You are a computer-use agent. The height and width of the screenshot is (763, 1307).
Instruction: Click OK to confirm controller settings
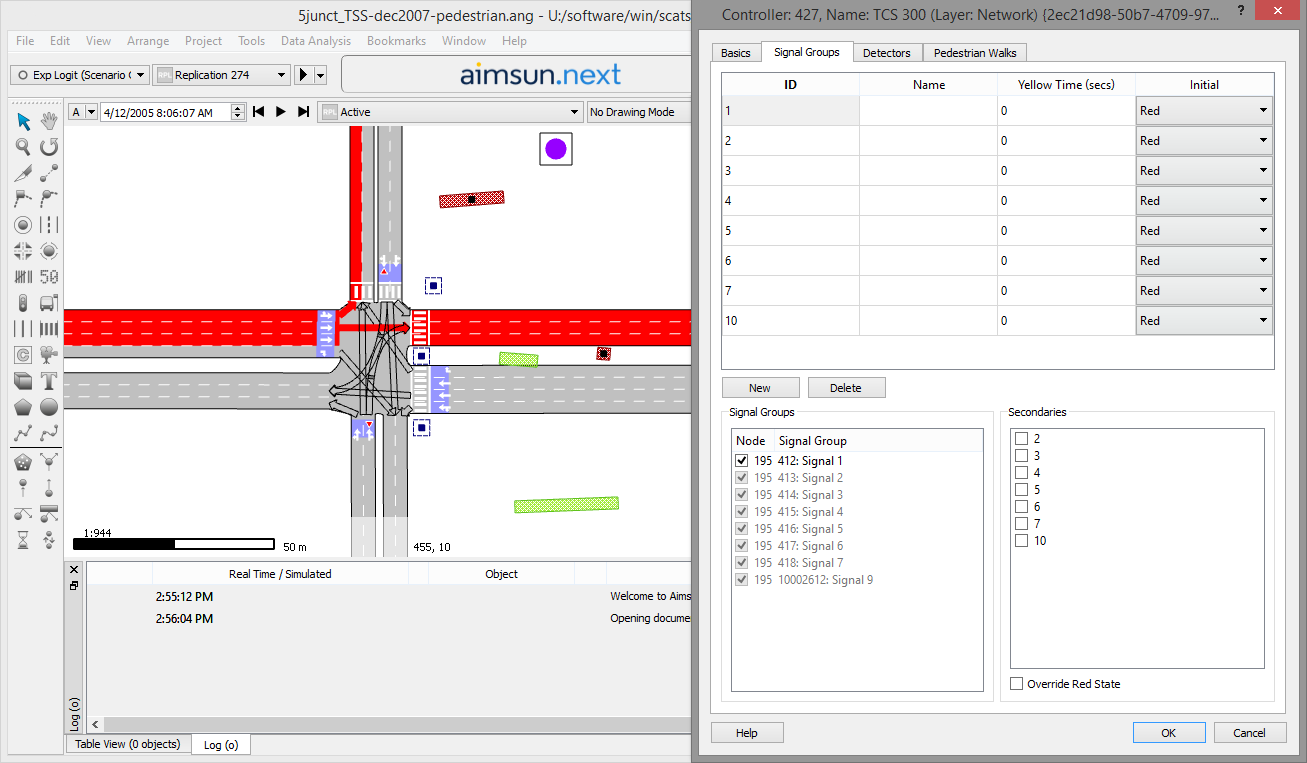coord(1168,732)
